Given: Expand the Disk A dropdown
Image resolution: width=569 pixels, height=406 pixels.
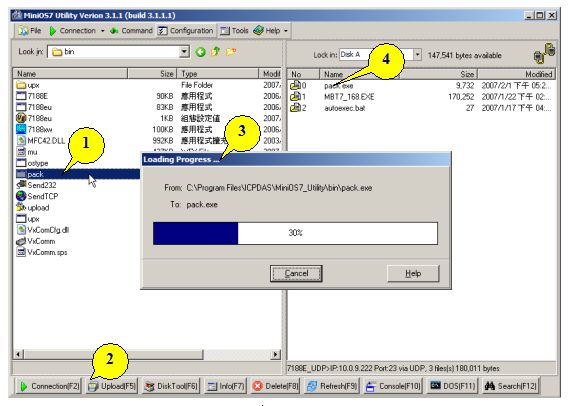Looking at the screenshot, I should click(417, 55).
